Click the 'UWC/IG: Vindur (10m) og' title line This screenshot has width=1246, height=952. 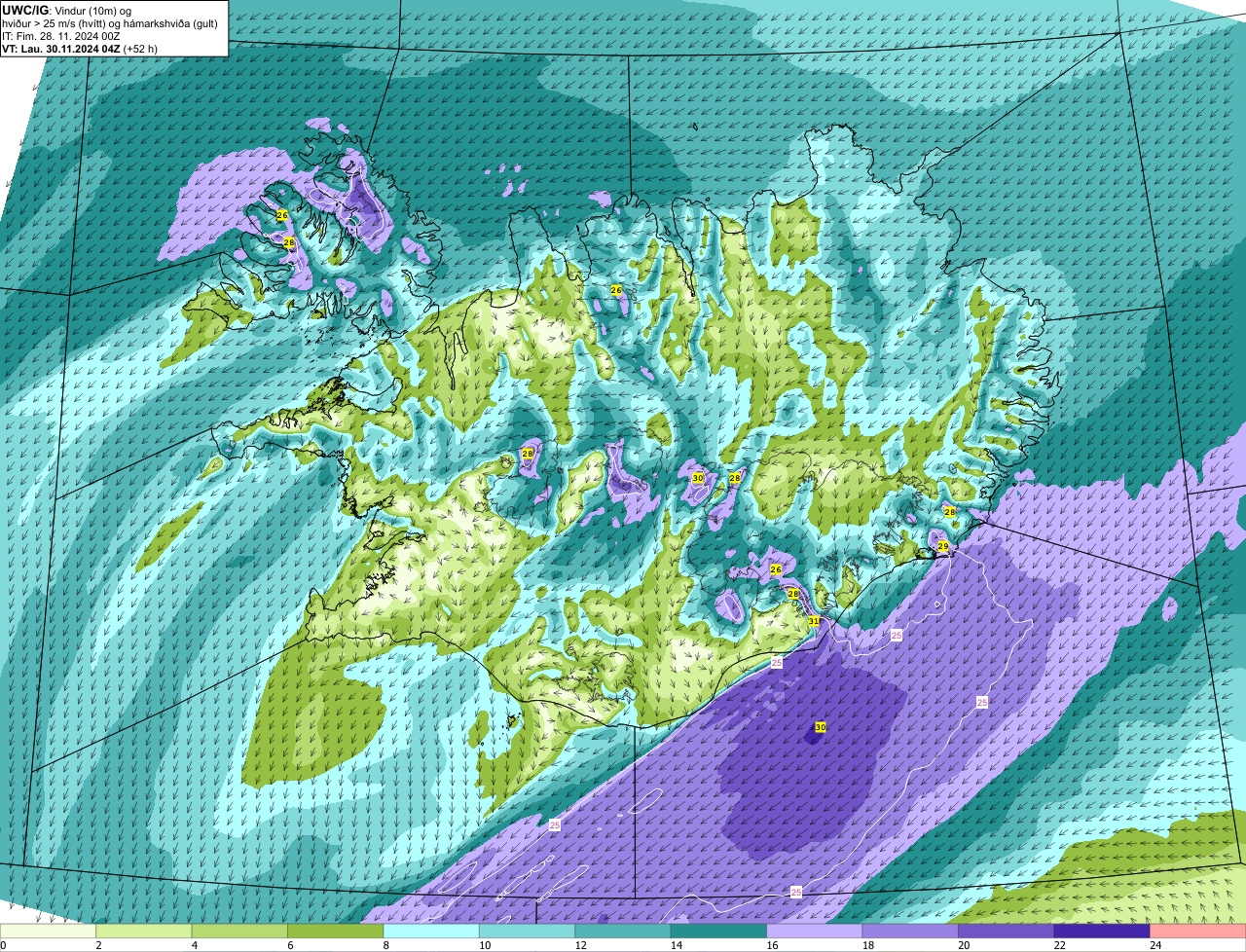click(67, 10)
